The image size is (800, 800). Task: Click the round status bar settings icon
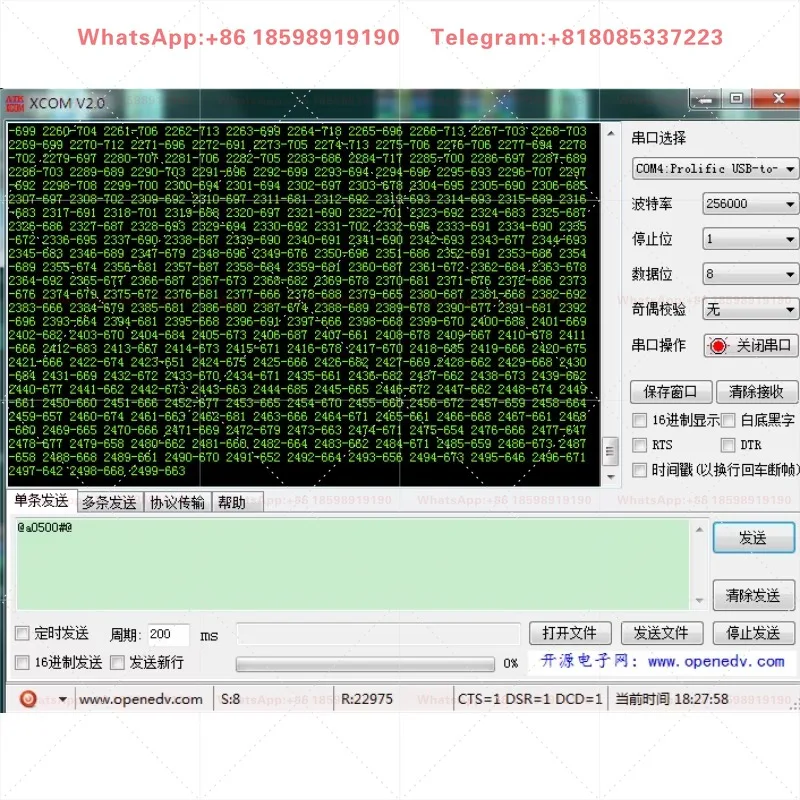(28, 698)
